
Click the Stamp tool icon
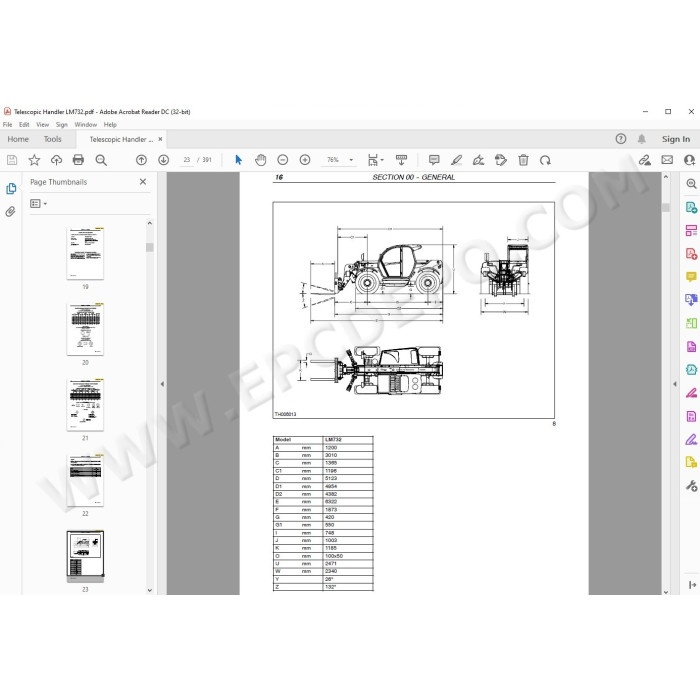click(x=501, y=160)
